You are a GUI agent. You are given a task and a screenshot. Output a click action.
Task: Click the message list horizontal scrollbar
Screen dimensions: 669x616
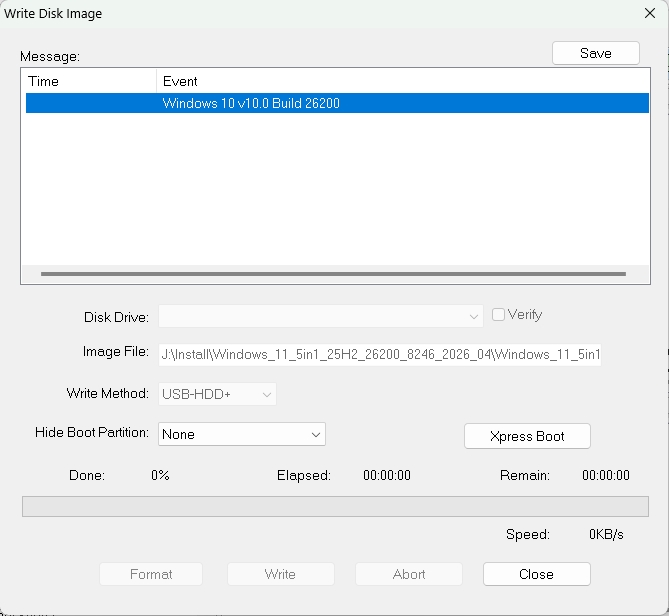pos(333,274)
